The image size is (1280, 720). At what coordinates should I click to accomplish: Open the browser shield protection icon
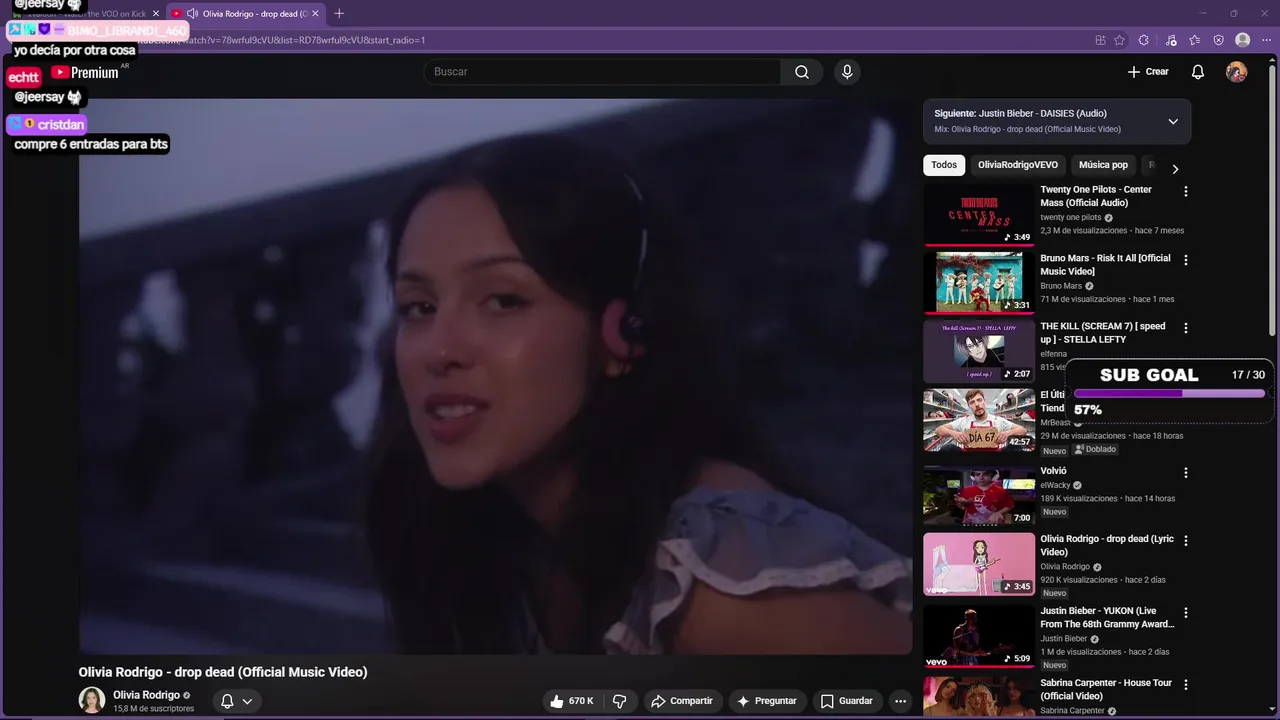(x=1218, y=40)
